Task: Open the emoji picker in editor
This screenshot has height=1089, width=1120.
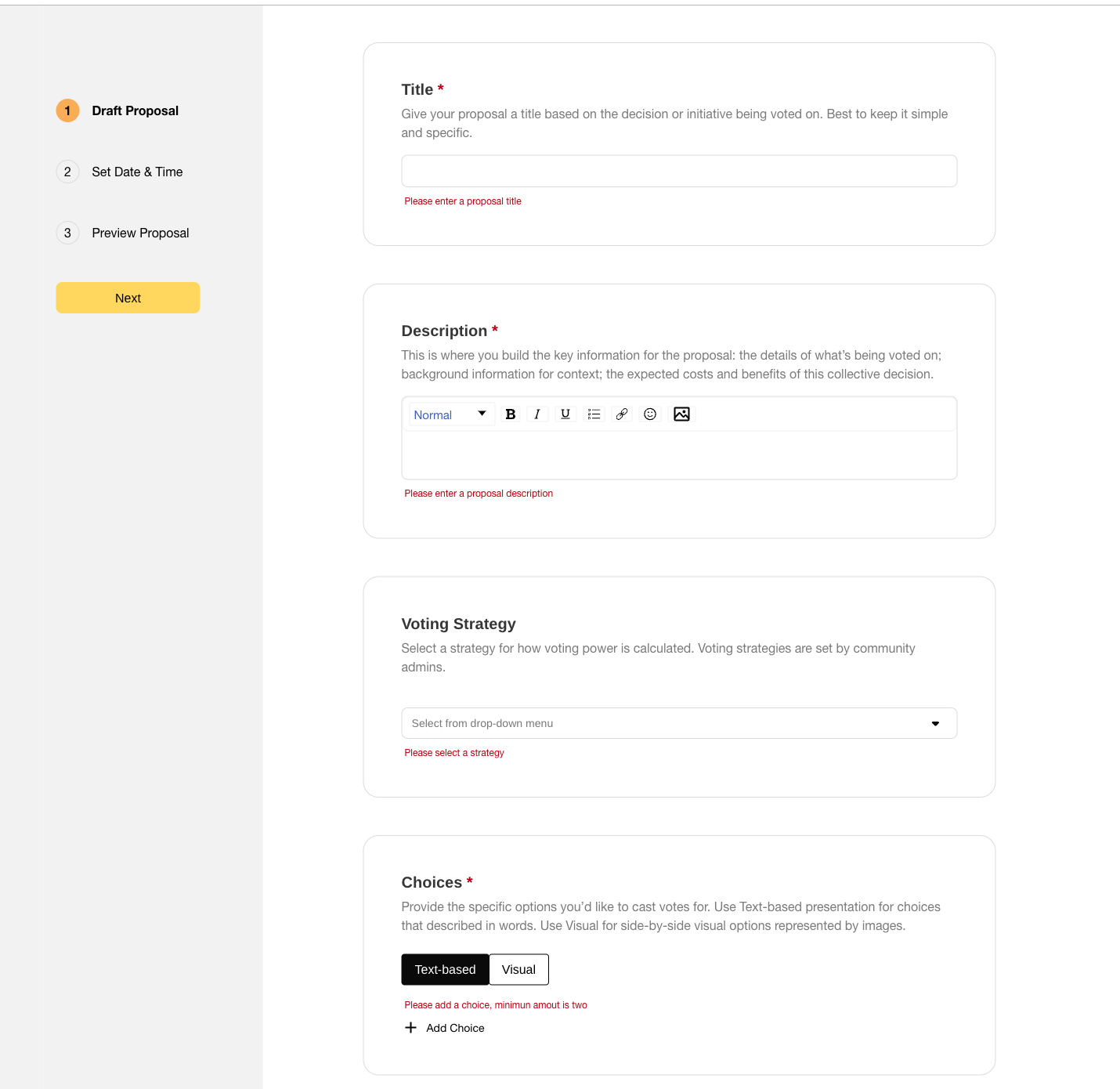Action: click(x=650, y=414)
